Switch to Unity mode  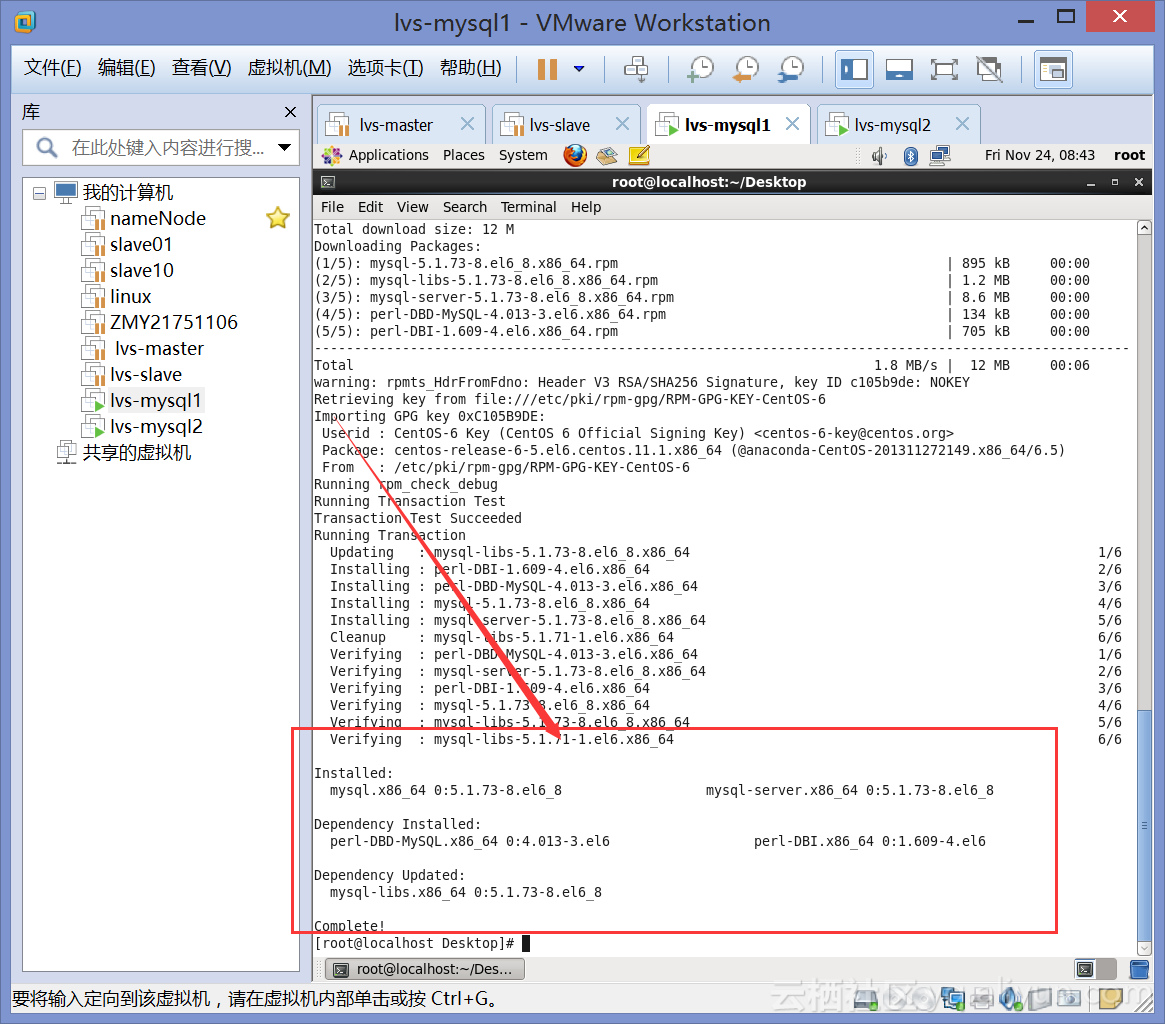point(989,70)
